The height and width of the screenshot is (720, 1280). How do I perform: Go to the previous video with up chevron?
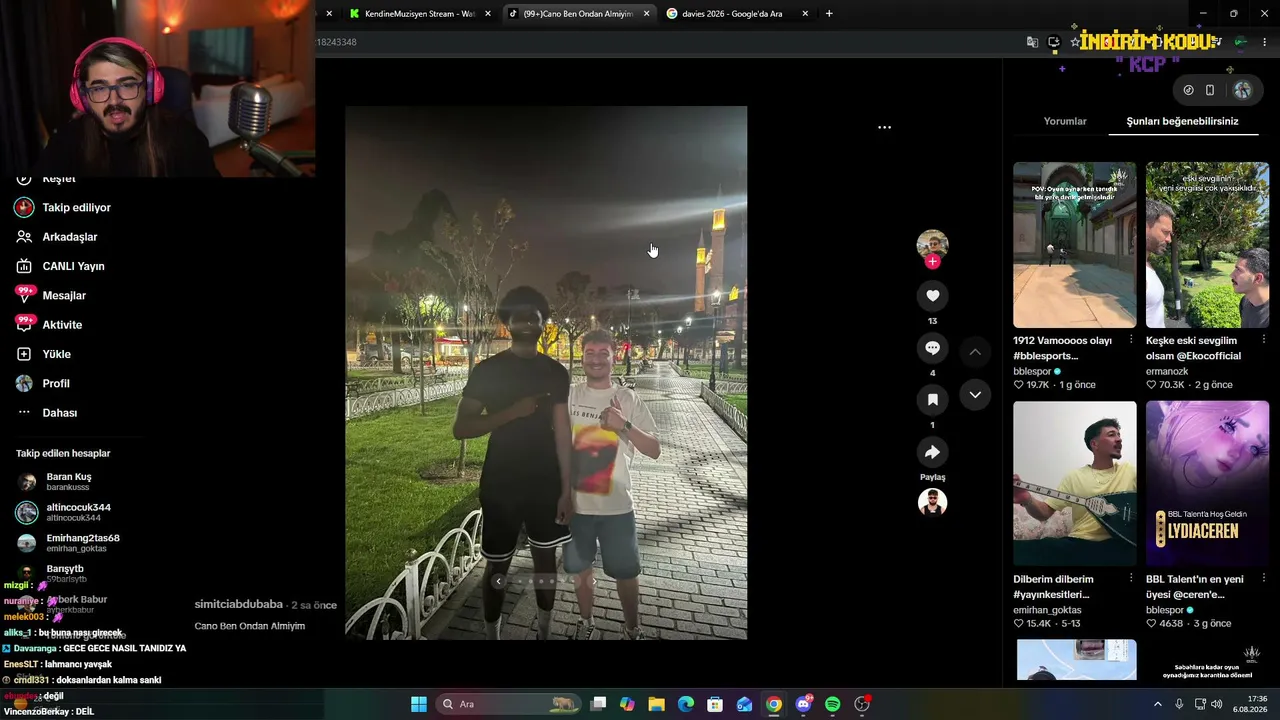(975, 352)
